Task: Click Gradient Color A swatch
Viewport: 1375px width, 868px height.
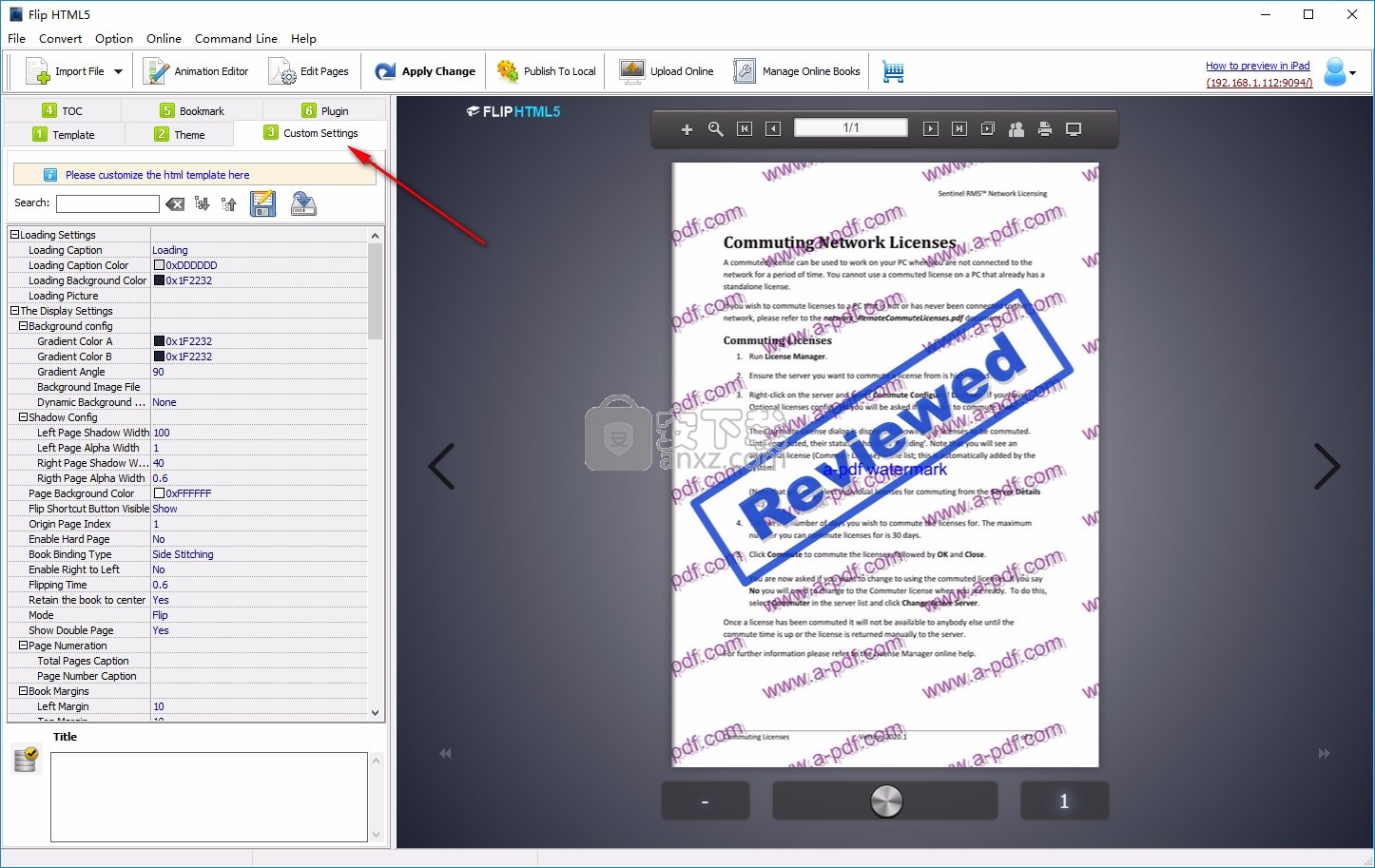Action: pyautogui.click(x=159, y=341)
